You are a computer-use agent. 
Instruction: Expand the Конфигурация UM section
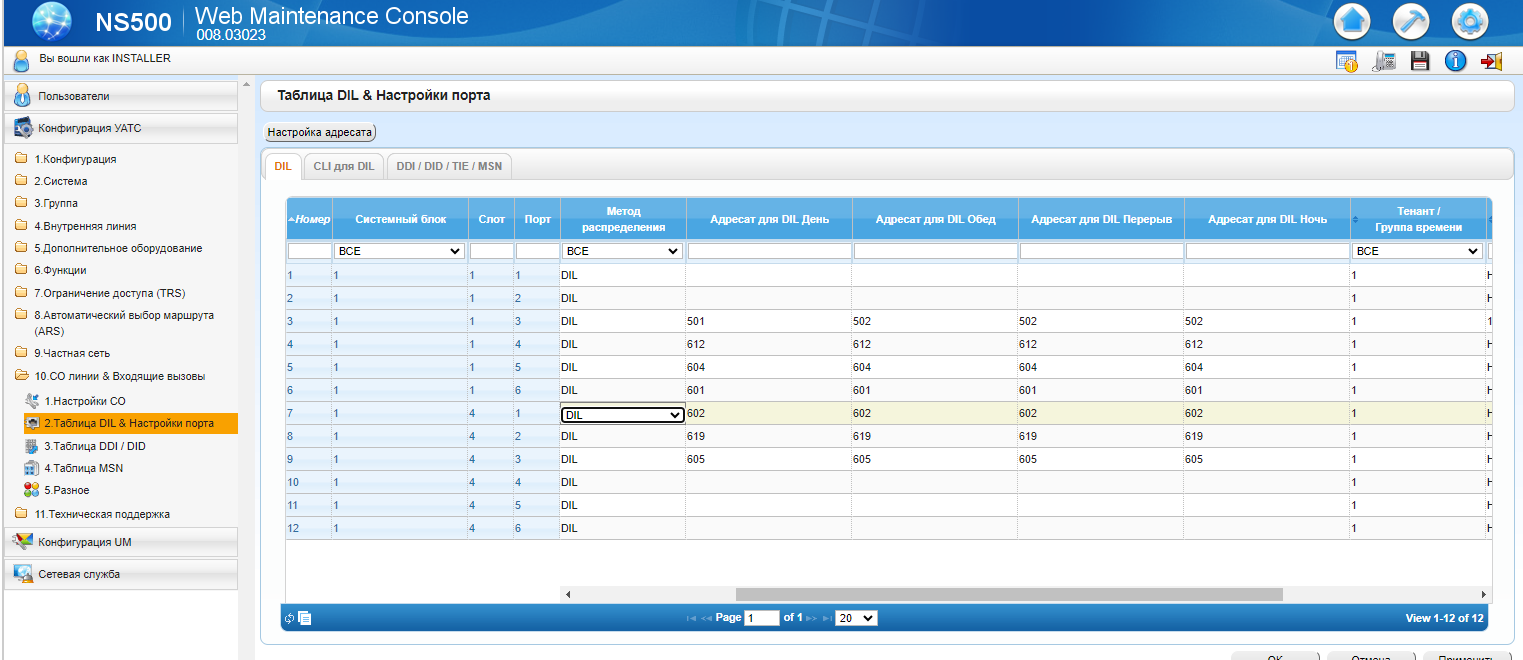pyautogui.click(x=121, y=542)
